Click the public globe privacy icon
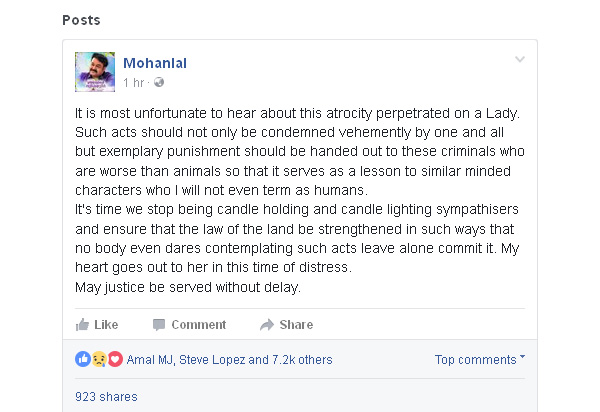 [158, 82]
